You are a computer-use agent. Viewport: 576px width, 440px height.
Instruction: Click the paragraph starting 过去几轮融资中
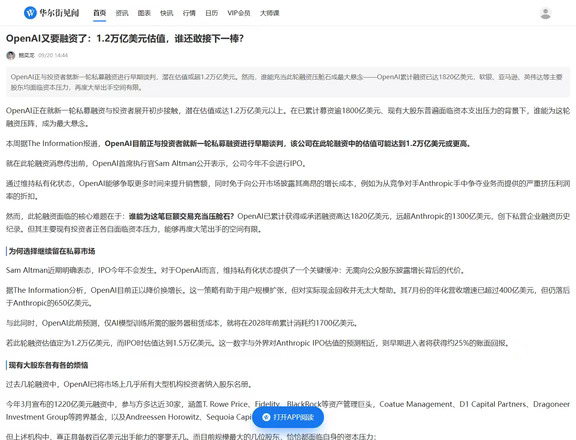coord(129,384)
